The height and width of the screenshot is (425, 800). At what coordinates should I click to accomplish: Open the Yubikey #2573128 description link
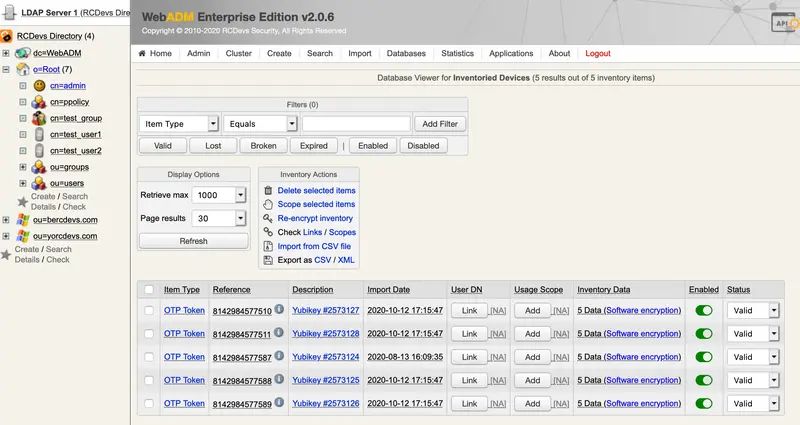(326, 334)
